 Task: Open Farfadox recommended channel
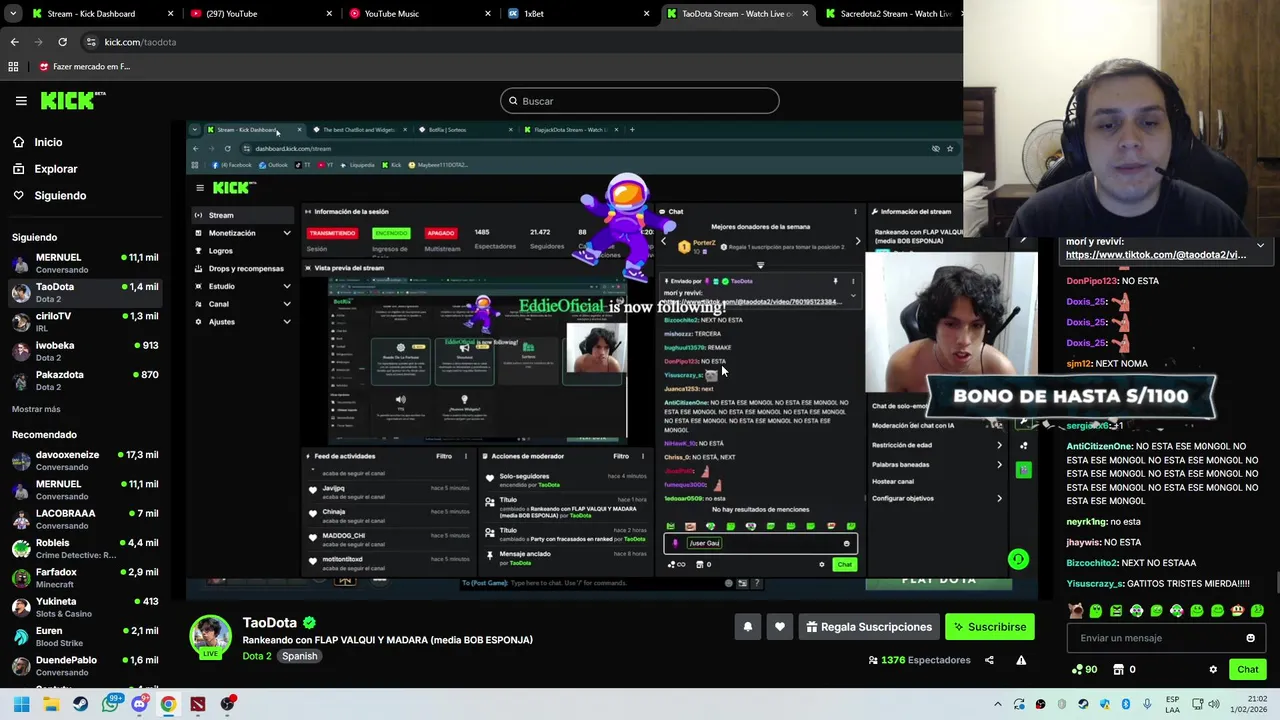[x=84, y=578]
